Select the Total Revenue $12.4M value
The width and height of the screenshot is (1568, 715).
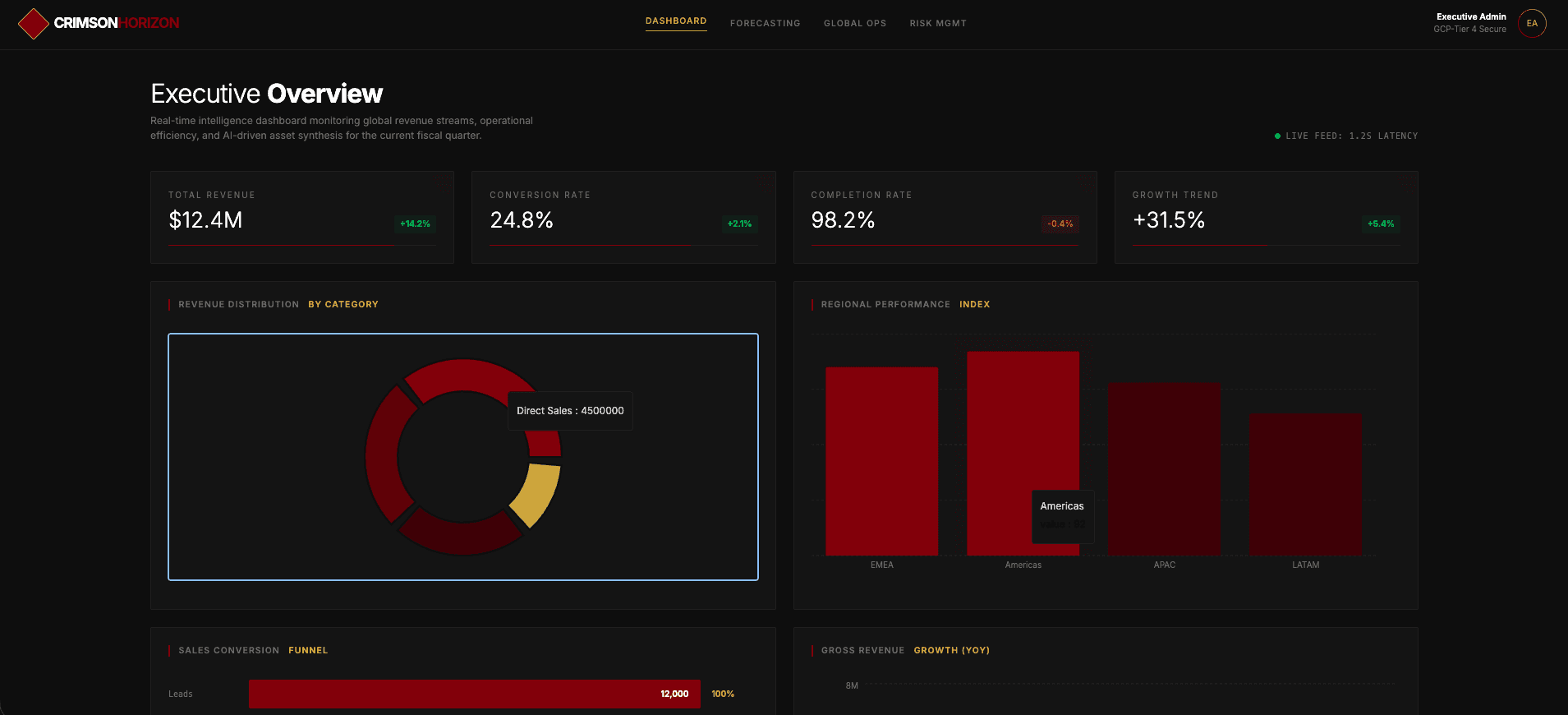205,220
